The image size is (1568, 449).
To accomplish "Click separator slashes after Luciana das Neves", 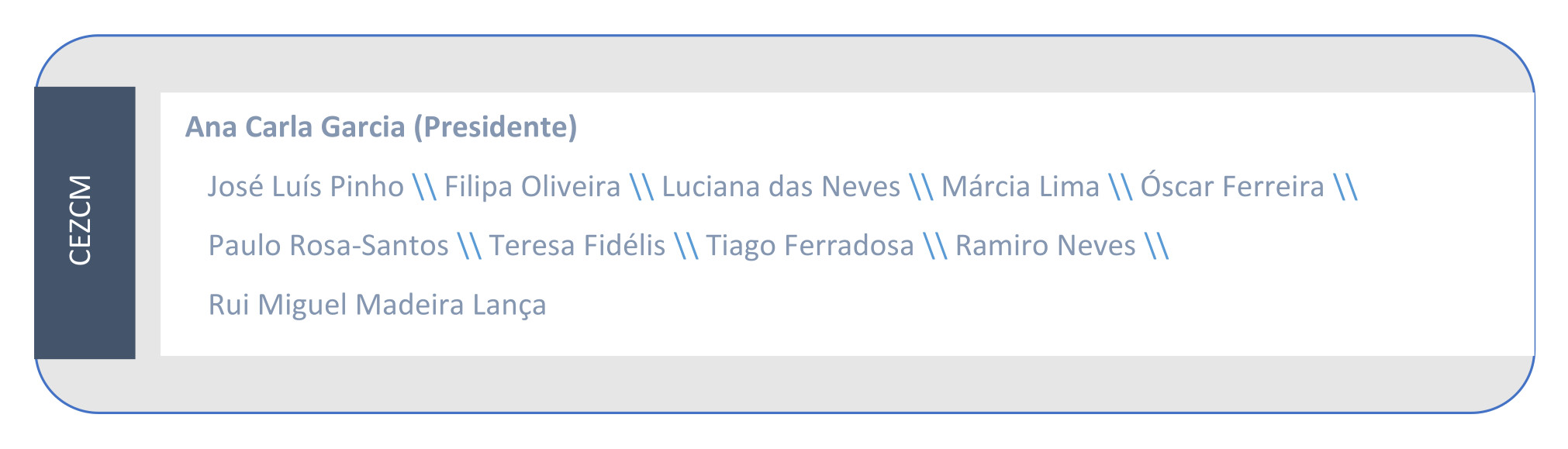I will [921, 187].
